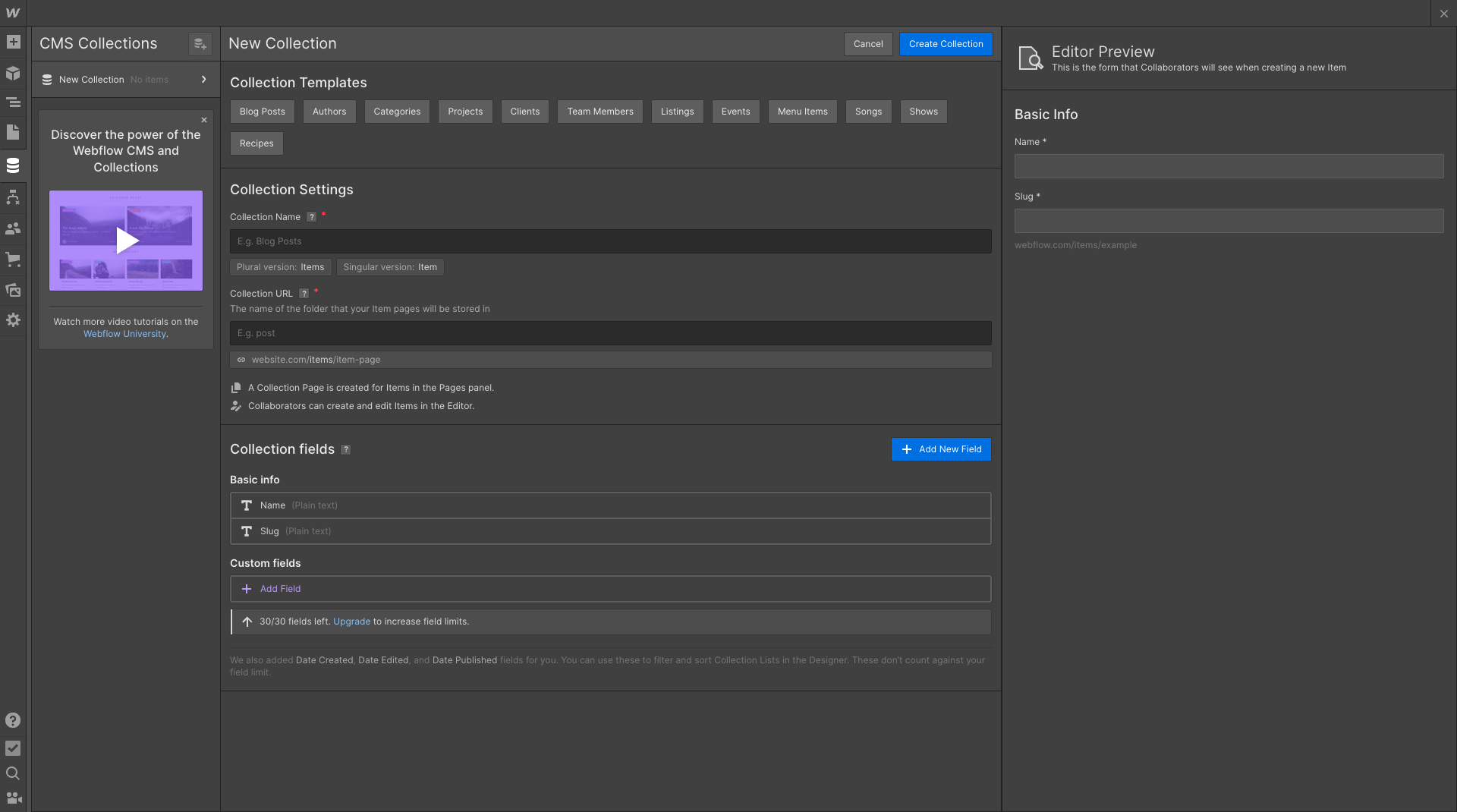Choose Shows template
1457x812 pixels.
(924, 112)
